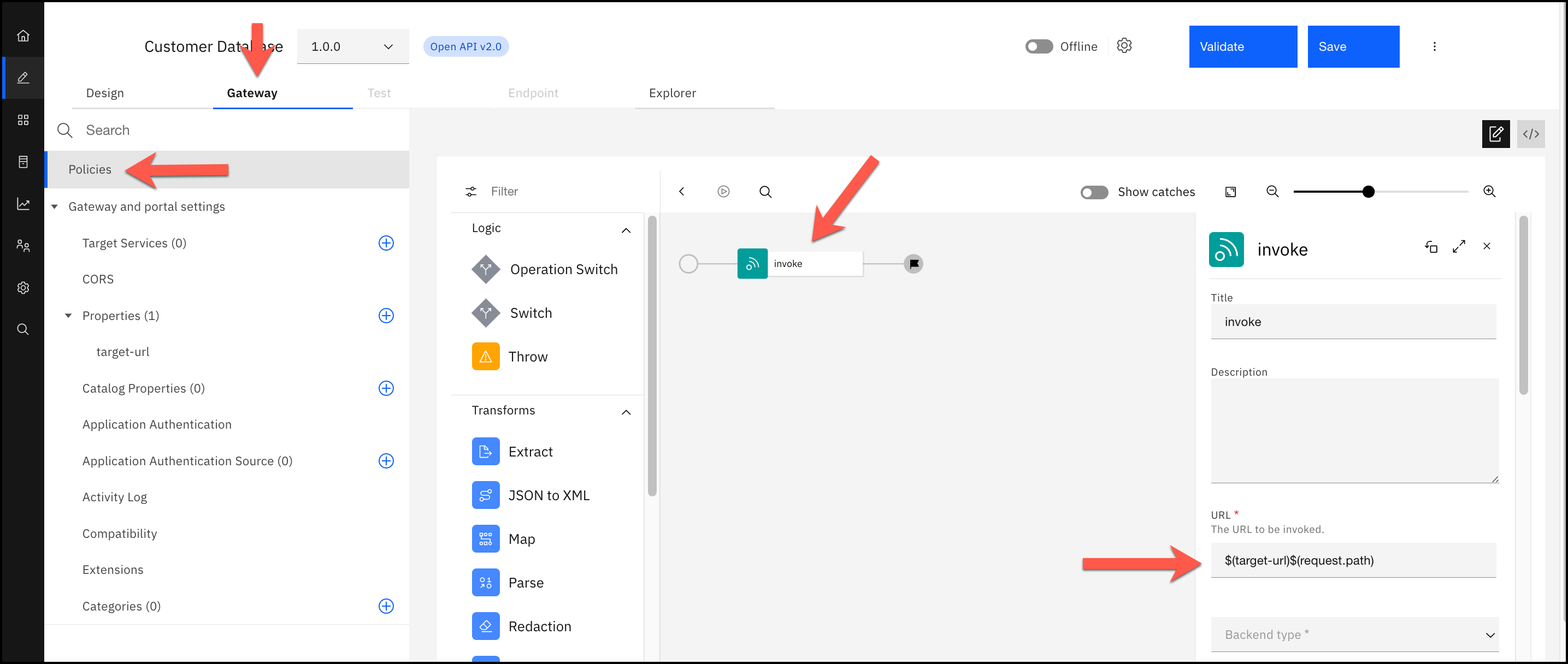Click the fit-to-screen canvas icon
The width and height of the screenshot is (1568, 664).
[1230, 192]
